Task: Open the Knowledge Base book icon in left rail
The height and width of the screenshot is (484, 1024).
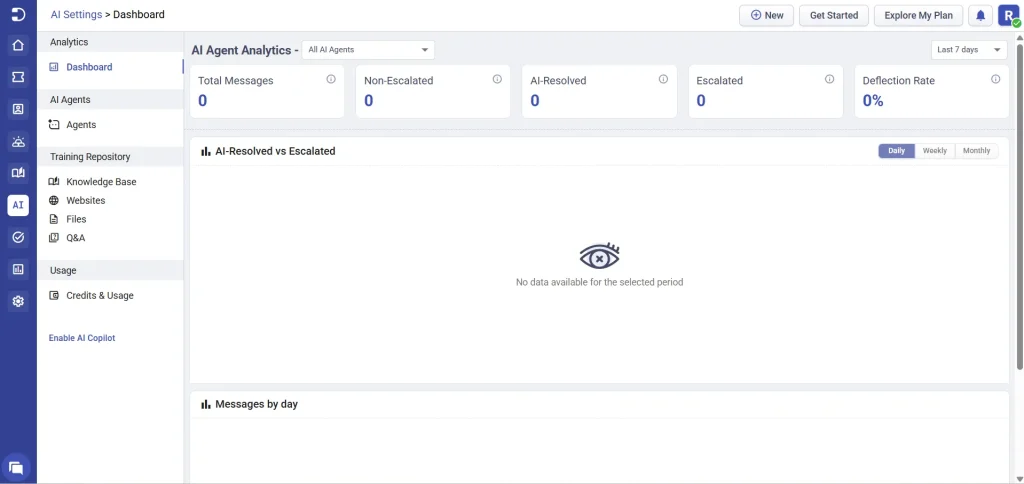Action: tap(18, 173)
